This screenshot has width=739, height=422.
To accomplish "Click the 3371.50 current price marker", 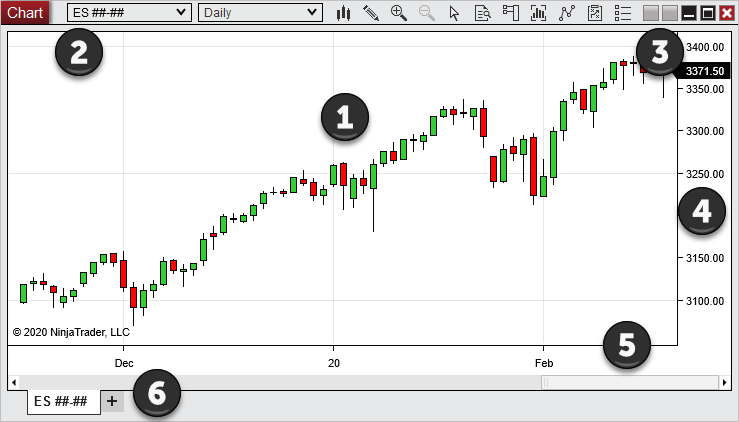I will click(x=704, y=71).
